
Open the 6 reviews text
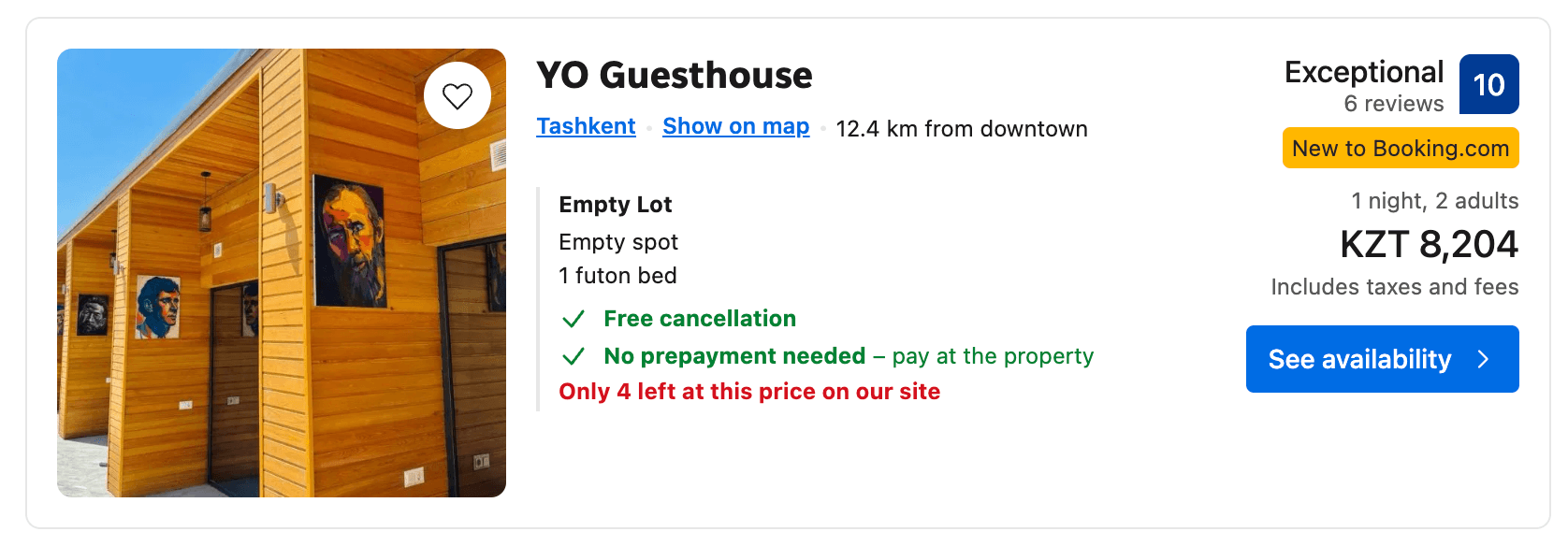pyautogui.click(x=1393, y=104)
